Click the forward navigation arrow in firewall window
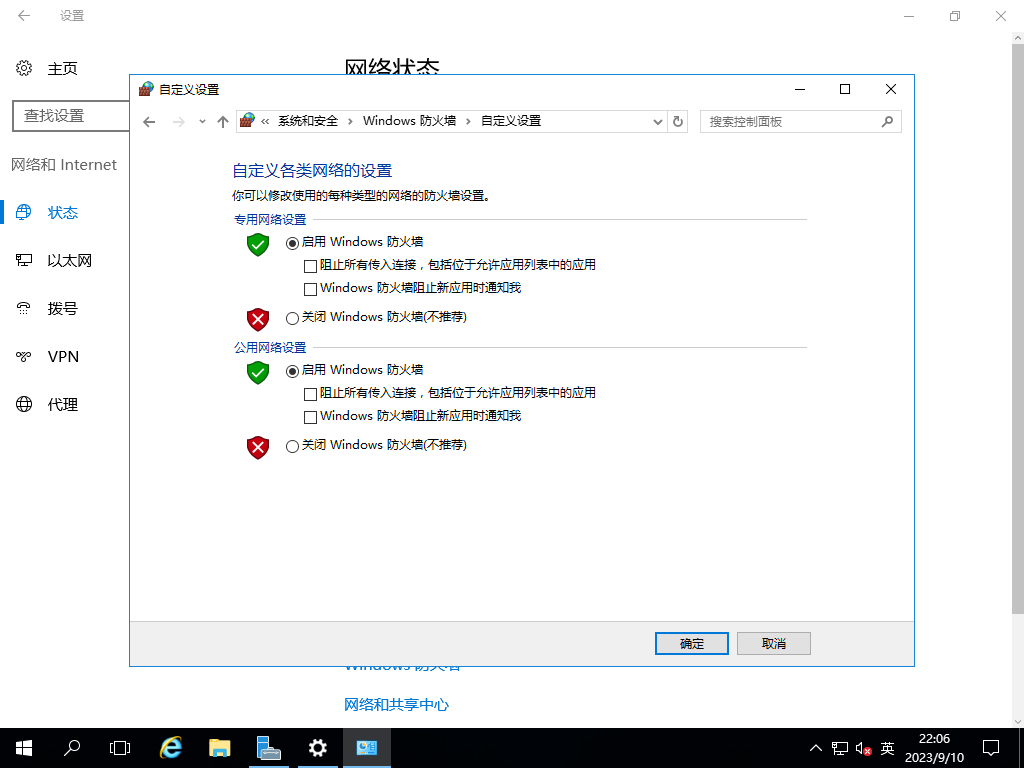 click(x=178, y=121)
